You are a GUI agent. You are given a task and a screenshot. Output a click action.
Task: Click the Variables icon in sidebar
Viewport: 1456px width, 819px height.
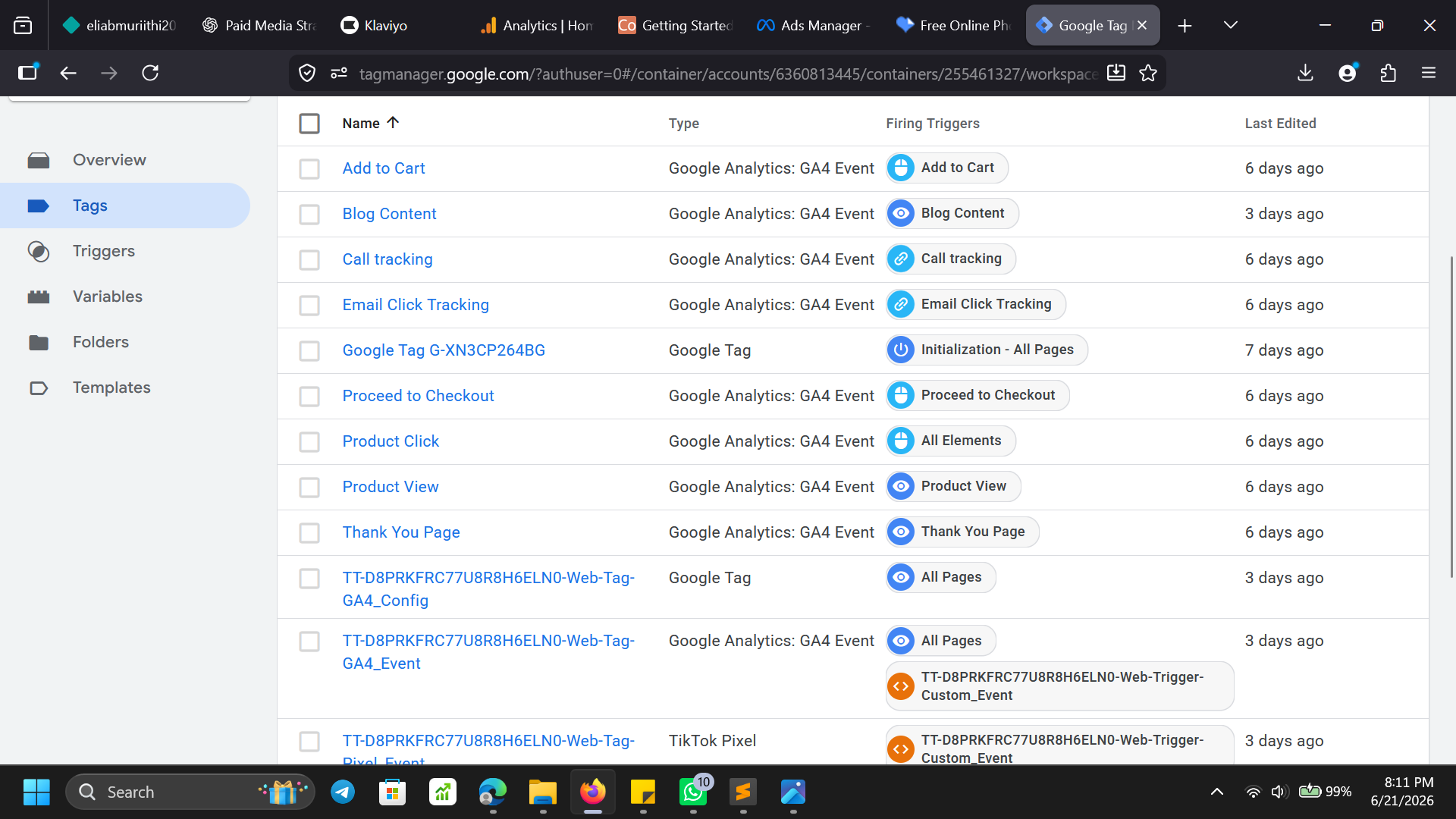coord(39,297)
